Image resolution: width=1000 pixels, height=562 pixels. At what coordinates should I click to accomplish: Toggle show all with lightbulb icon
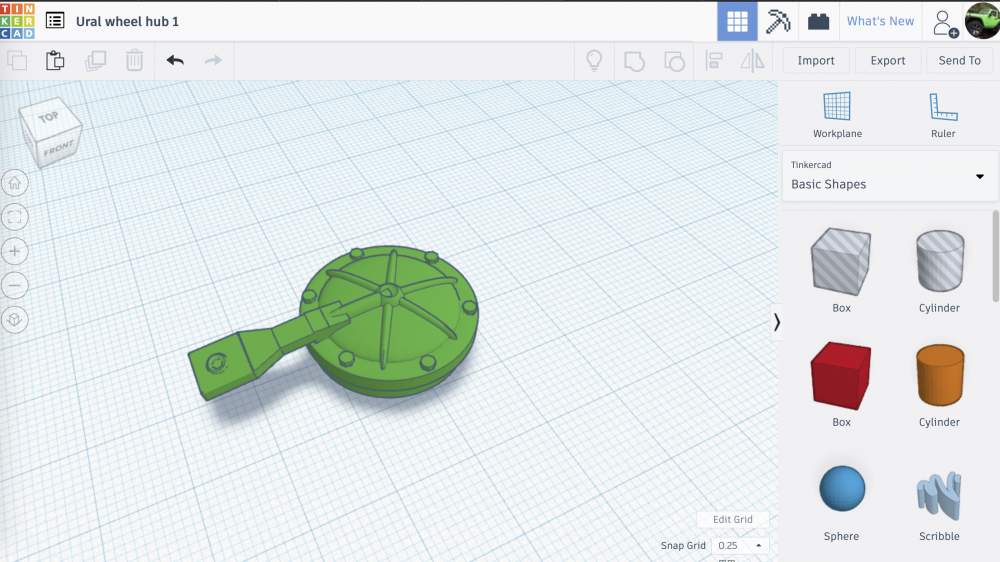pos(594,61)
